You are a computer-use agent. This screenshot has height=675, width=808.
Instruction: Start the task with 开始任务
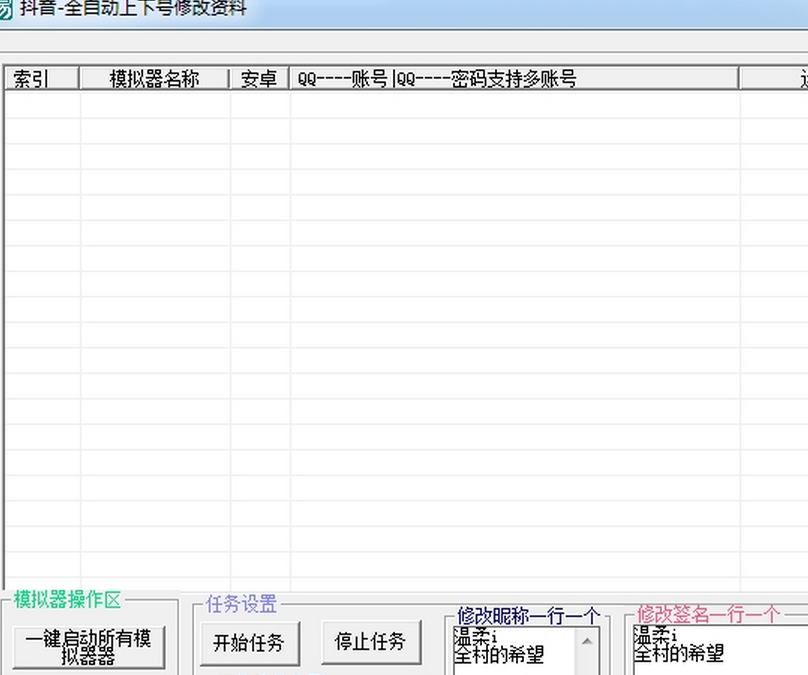[x=249, y=643]
